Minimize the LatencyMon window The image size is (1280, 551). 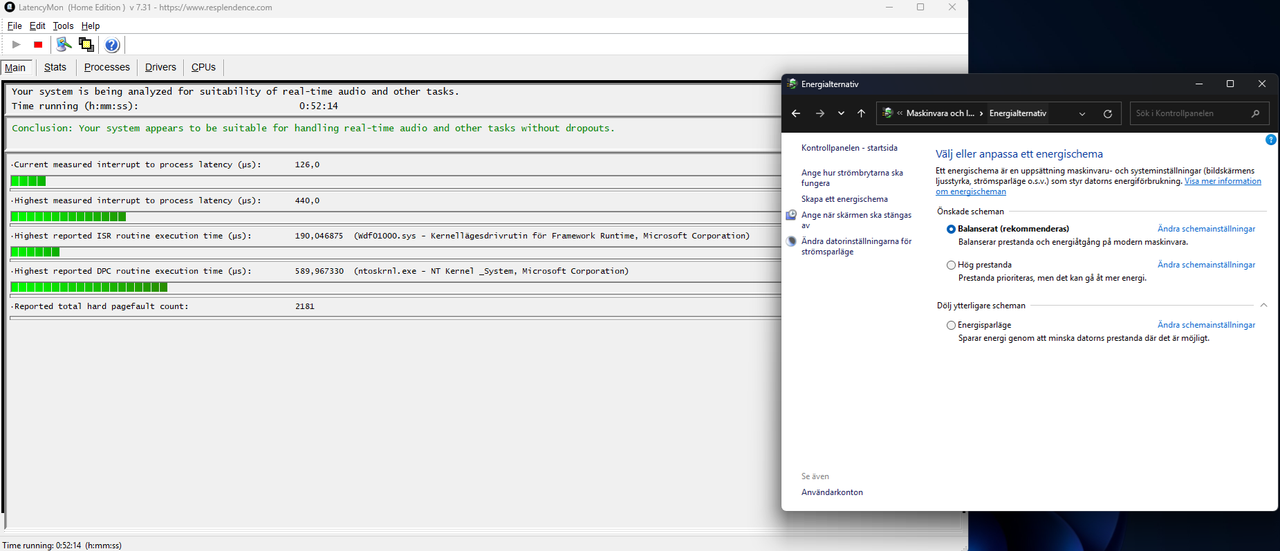(890, 7)
